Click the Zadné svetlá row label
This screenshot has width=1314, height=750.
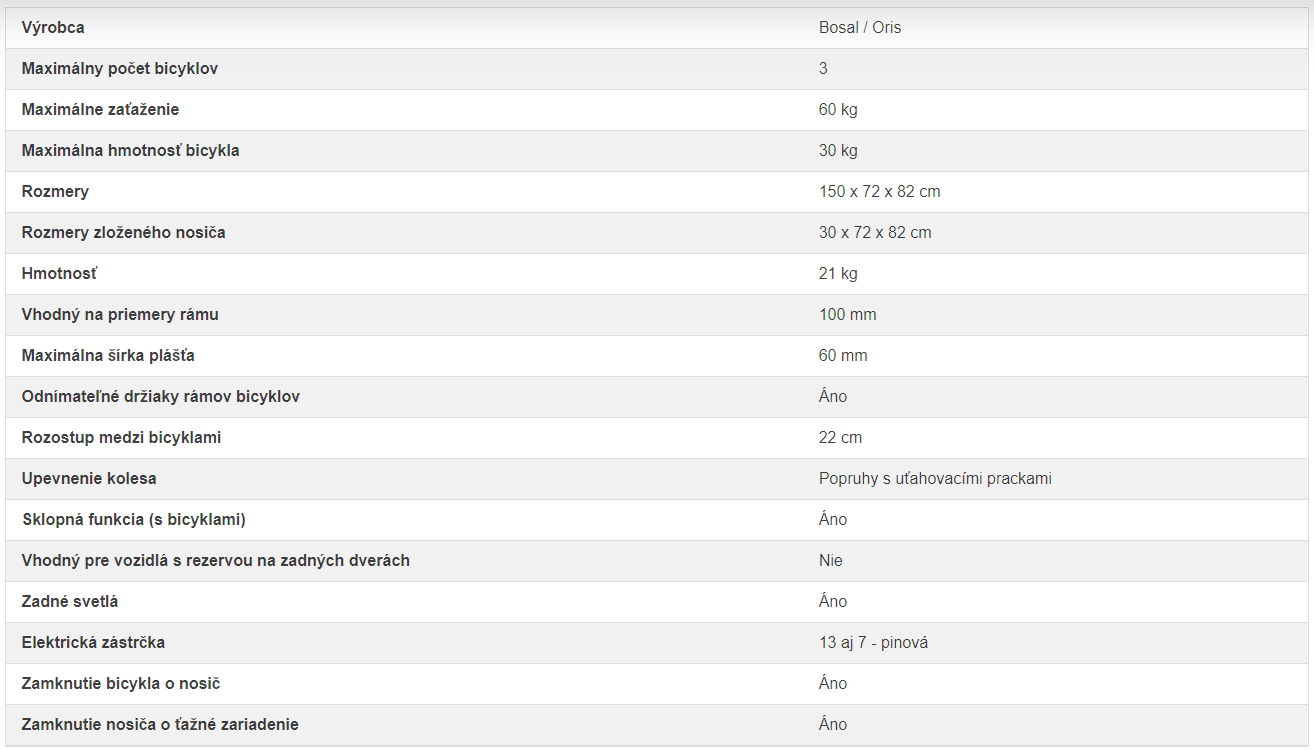(x=70, y=602)
